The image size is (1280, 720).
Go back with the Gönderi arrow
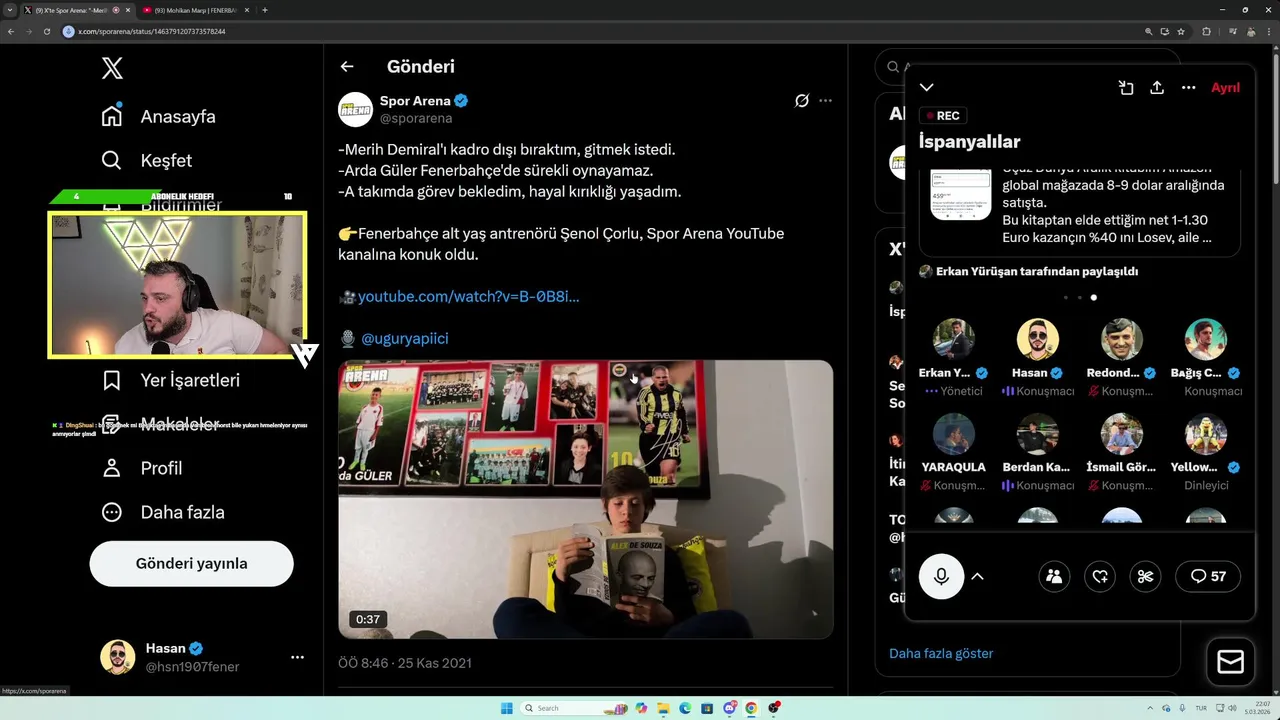pos(347,66)
